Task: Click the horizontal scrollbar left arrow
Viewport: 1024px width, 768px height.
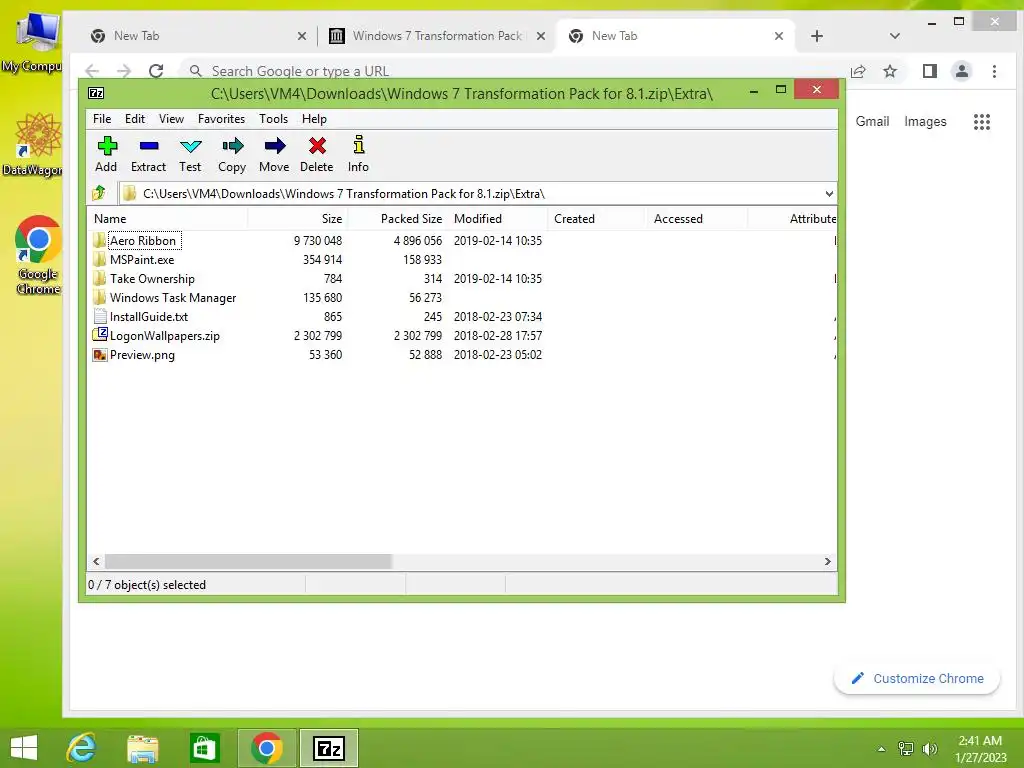Action: click(x=97, y=562)
